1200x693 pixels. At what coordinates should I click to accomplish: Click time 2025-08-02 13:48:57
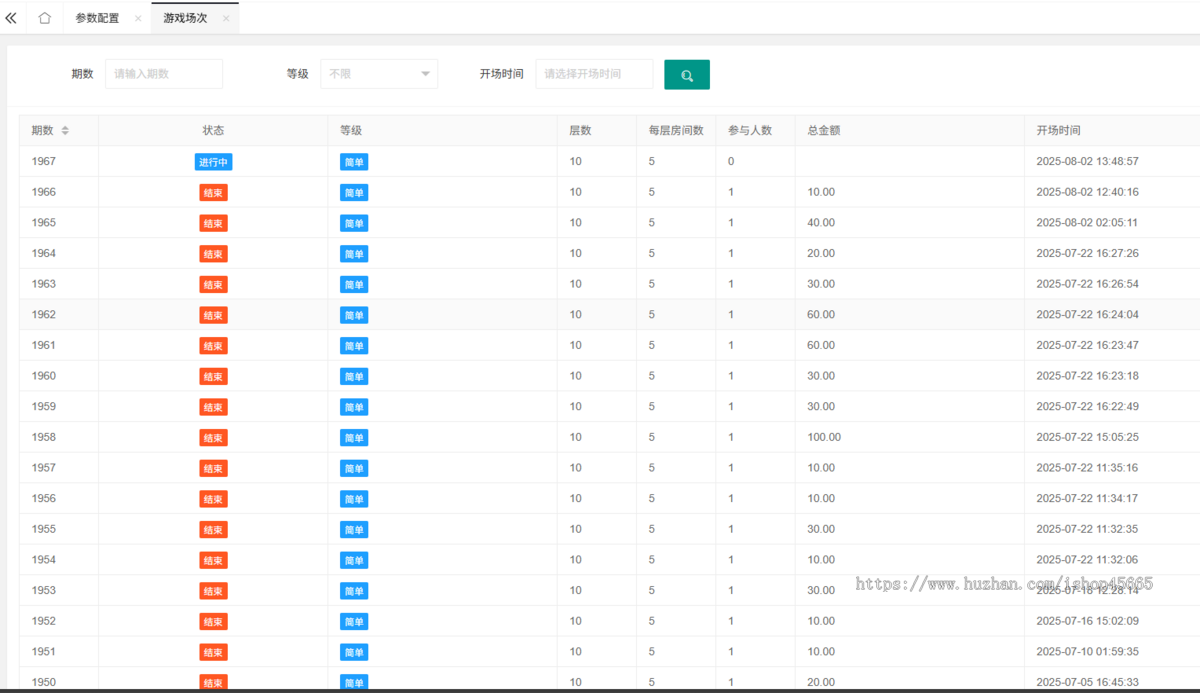pos(1087,162)
